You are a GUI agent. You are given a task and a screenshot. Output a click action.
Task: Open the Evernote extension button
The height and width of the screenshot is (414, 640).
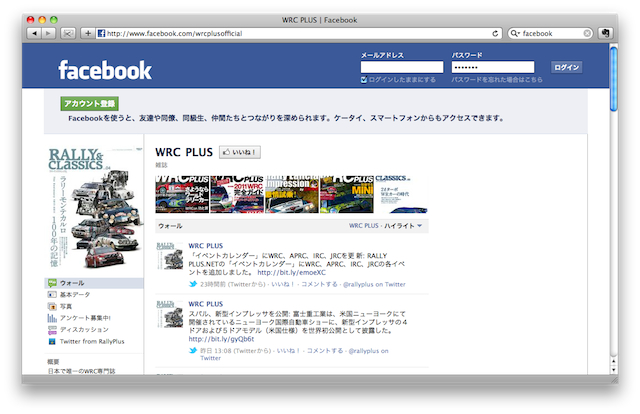click(605, 33)
